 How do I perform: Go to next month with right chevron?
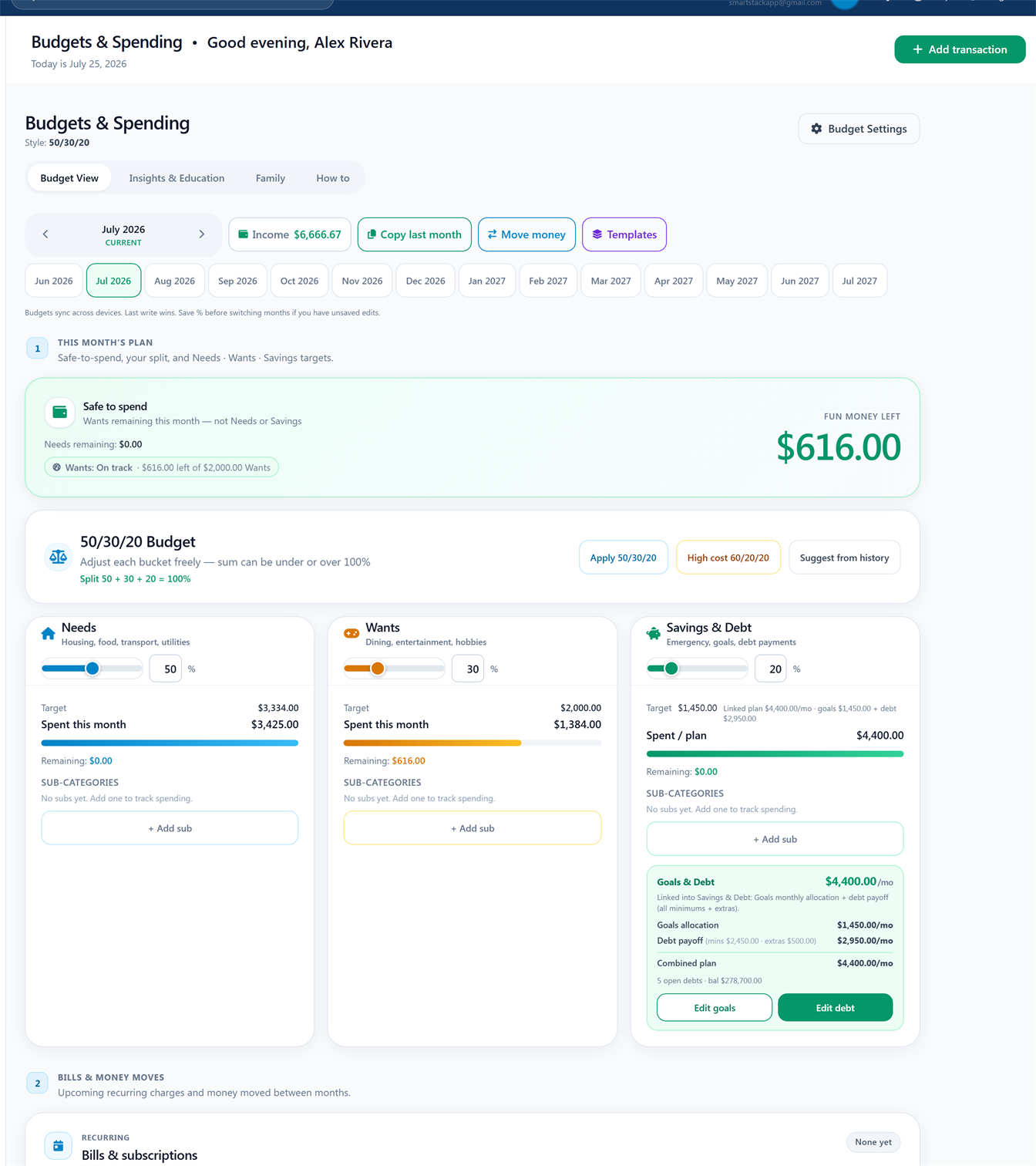[202, 234]
